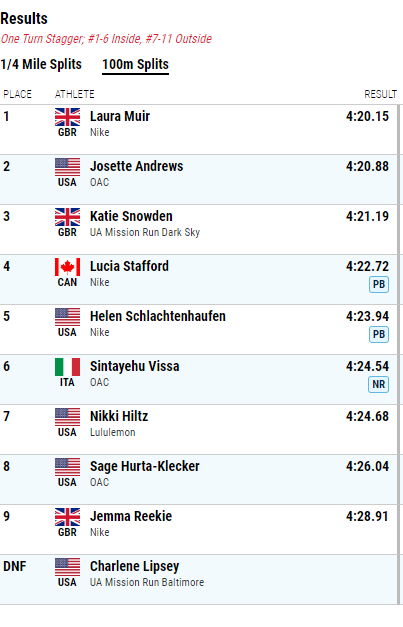The width and height of the screenshot is (403, 627).
Task: Click the PB badge under Helen Schlachtenhaufen's result
Action: click(379, 335)
